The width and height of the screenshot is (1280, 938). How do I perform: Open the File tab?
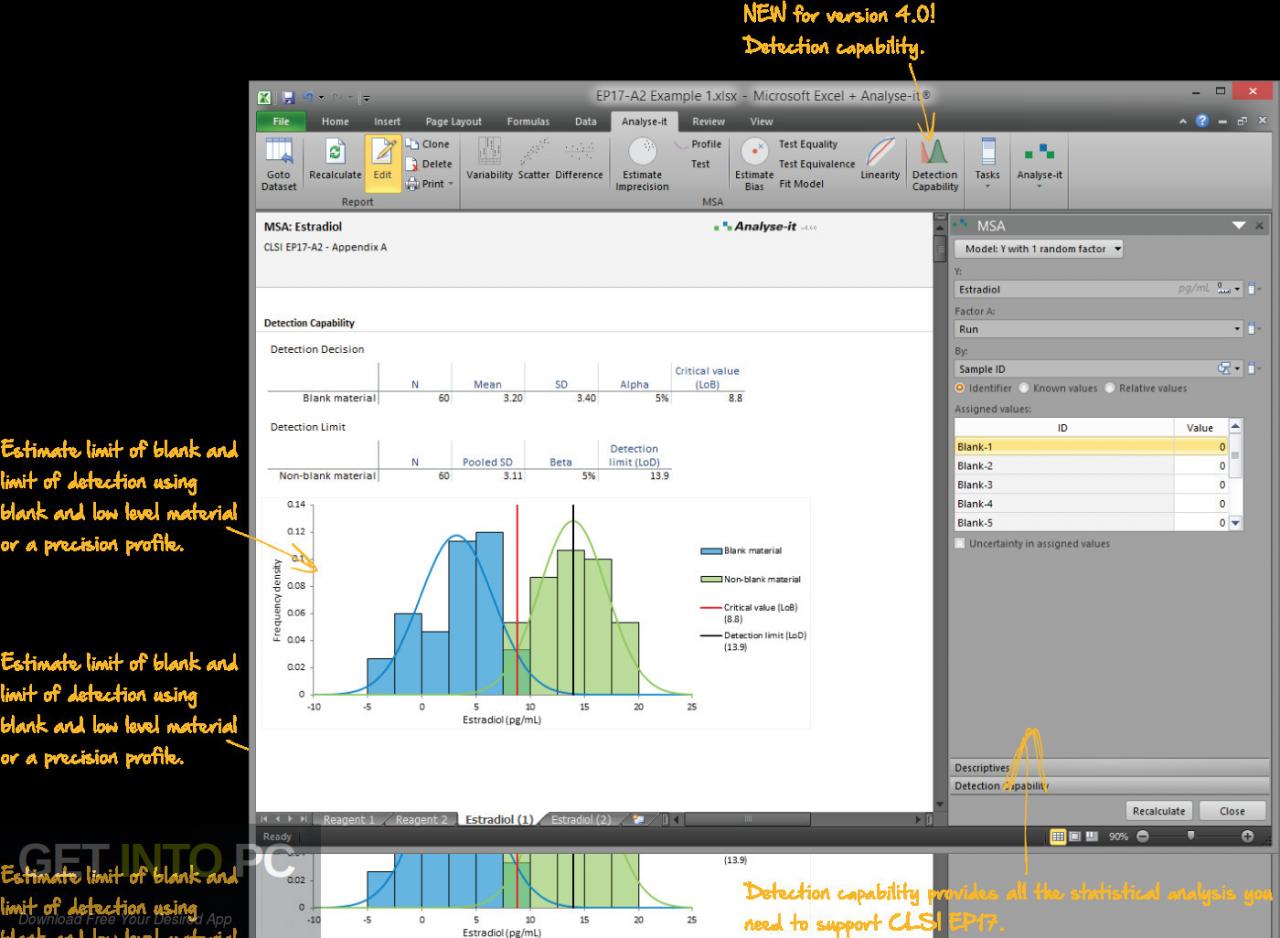282,121
